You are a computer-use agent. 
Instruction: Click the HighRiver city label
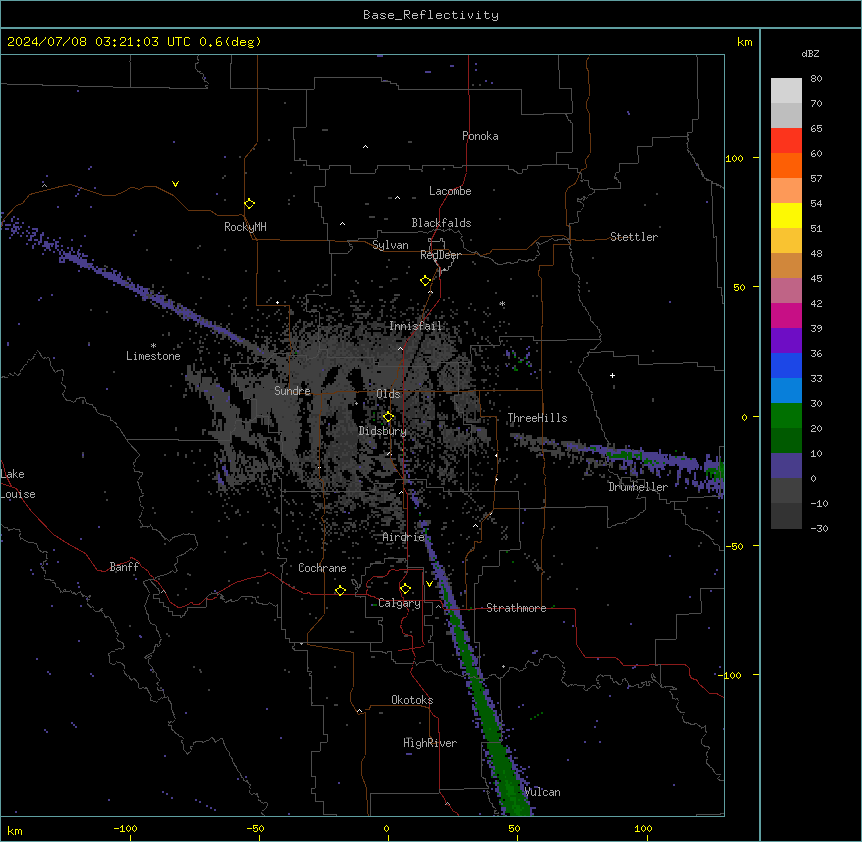430,743
